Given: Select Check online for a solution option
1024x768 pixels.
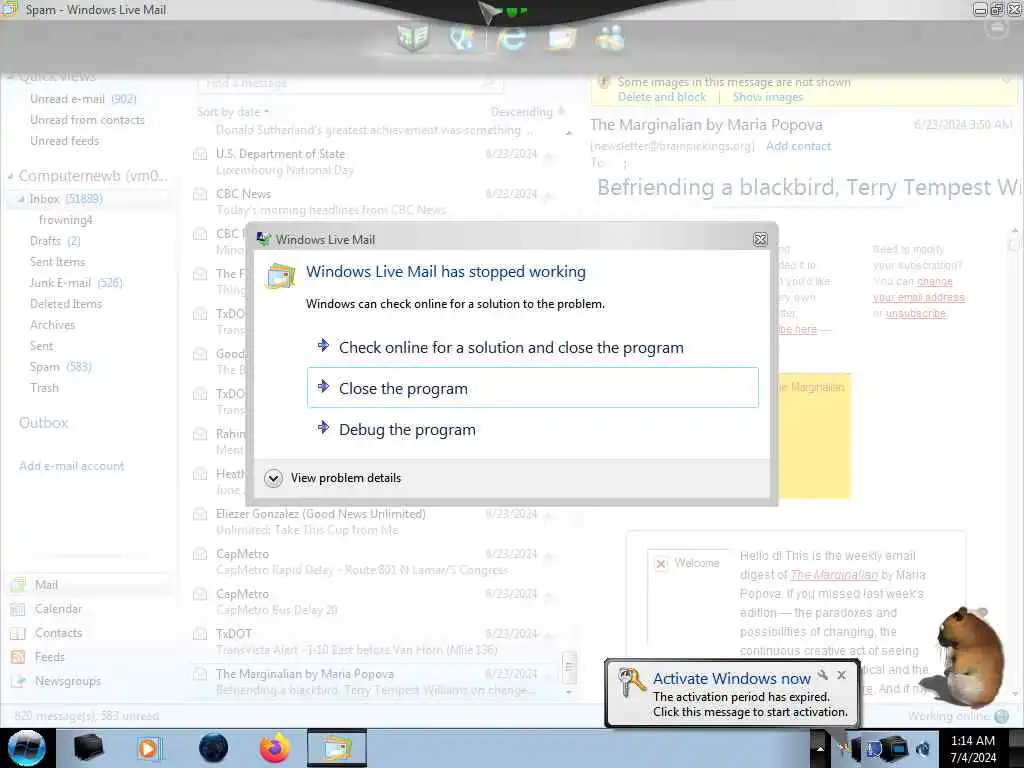Looking at the screenshot, I should (532, 347).
